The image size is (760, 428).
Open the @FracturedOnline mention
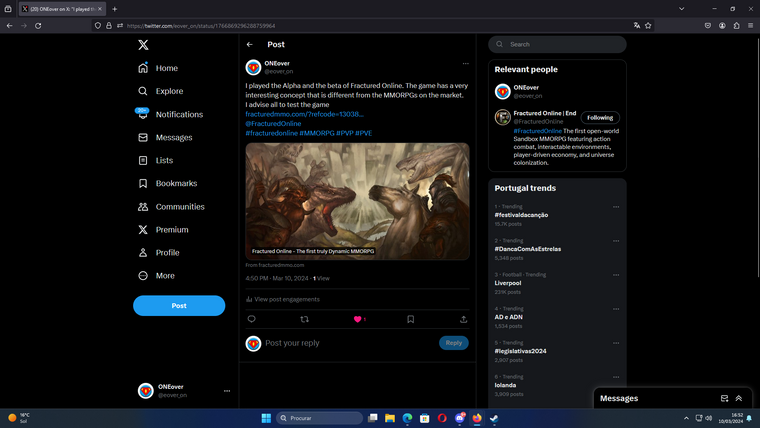(x=273, y=124)
